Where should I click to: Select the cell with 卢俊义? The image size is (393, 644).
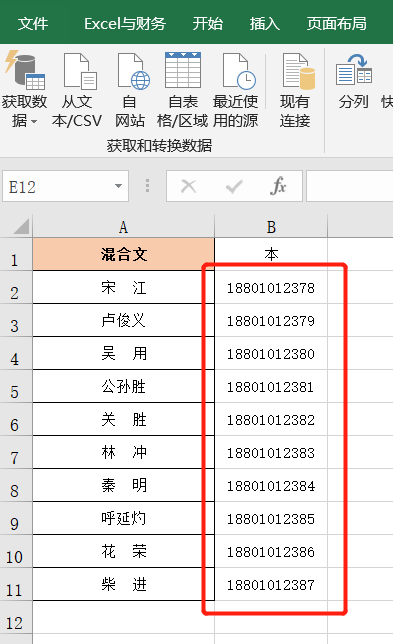point(123,320)
